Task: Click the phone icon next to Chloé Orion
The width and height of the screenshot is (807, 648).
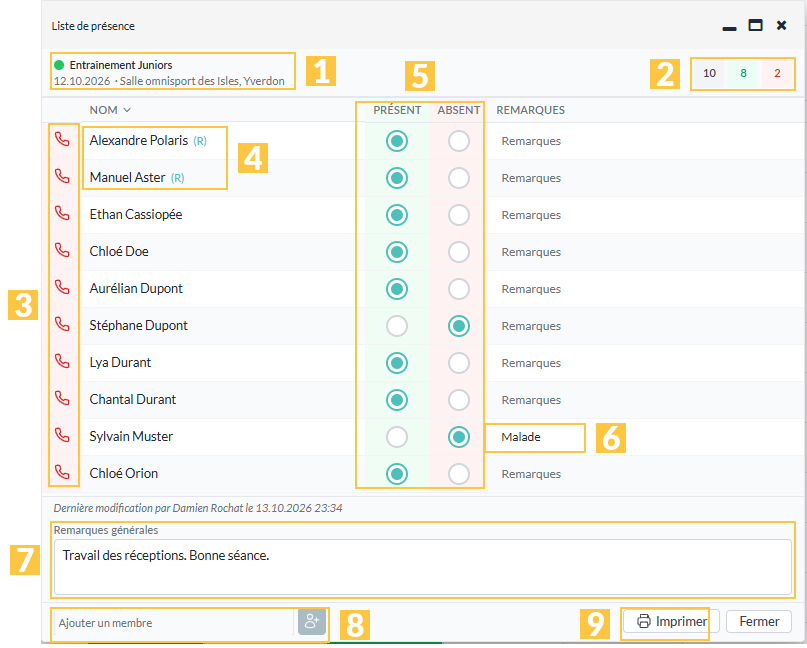Action: tap(62, 472)
